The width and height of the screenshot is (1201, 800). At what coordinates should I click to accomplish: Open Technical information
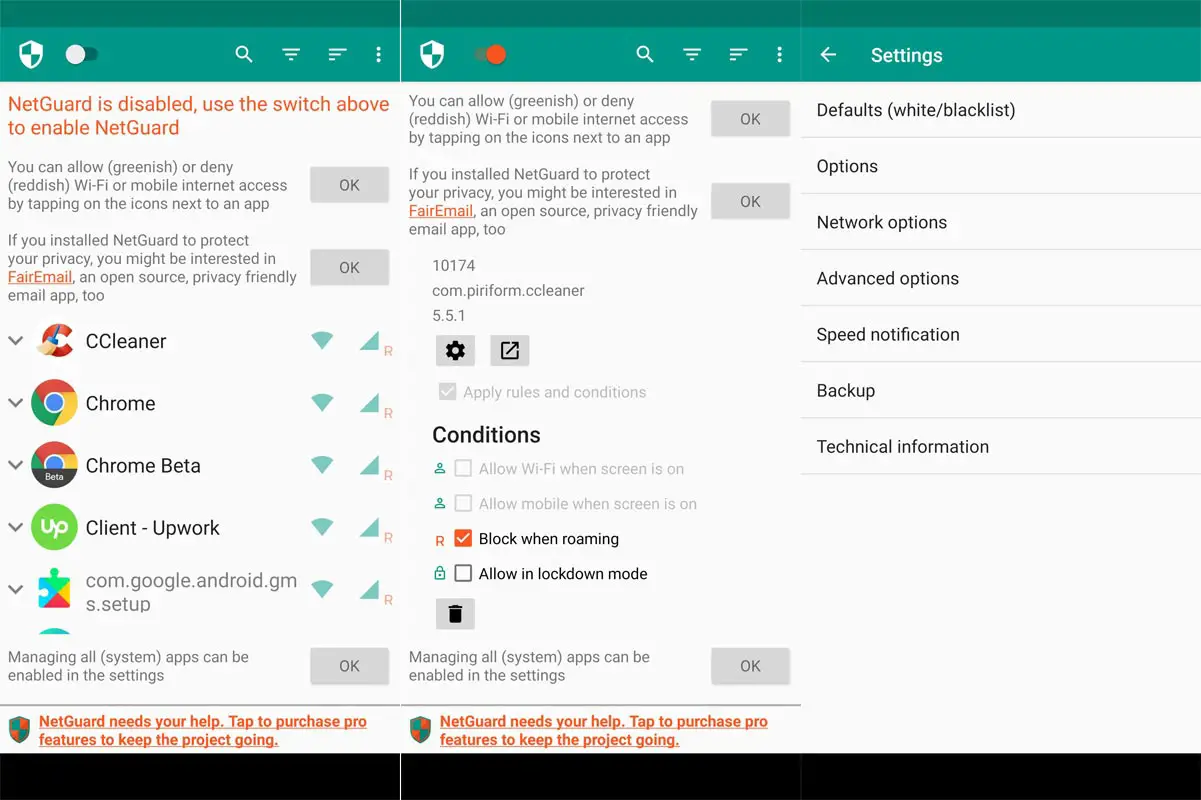click(x=1001, y=446)
